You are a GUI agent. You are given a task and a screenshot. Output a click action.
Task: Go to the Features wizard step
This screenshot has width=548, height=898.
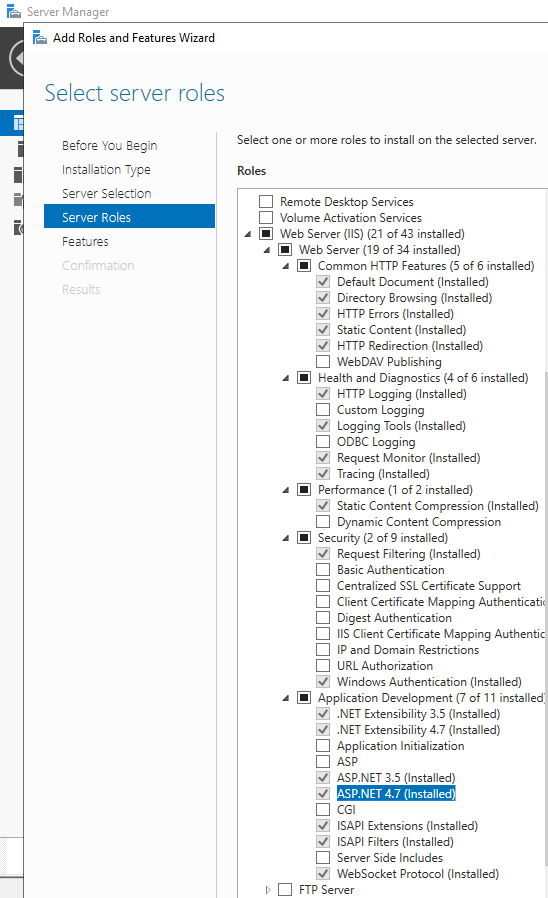pos(85,242)
